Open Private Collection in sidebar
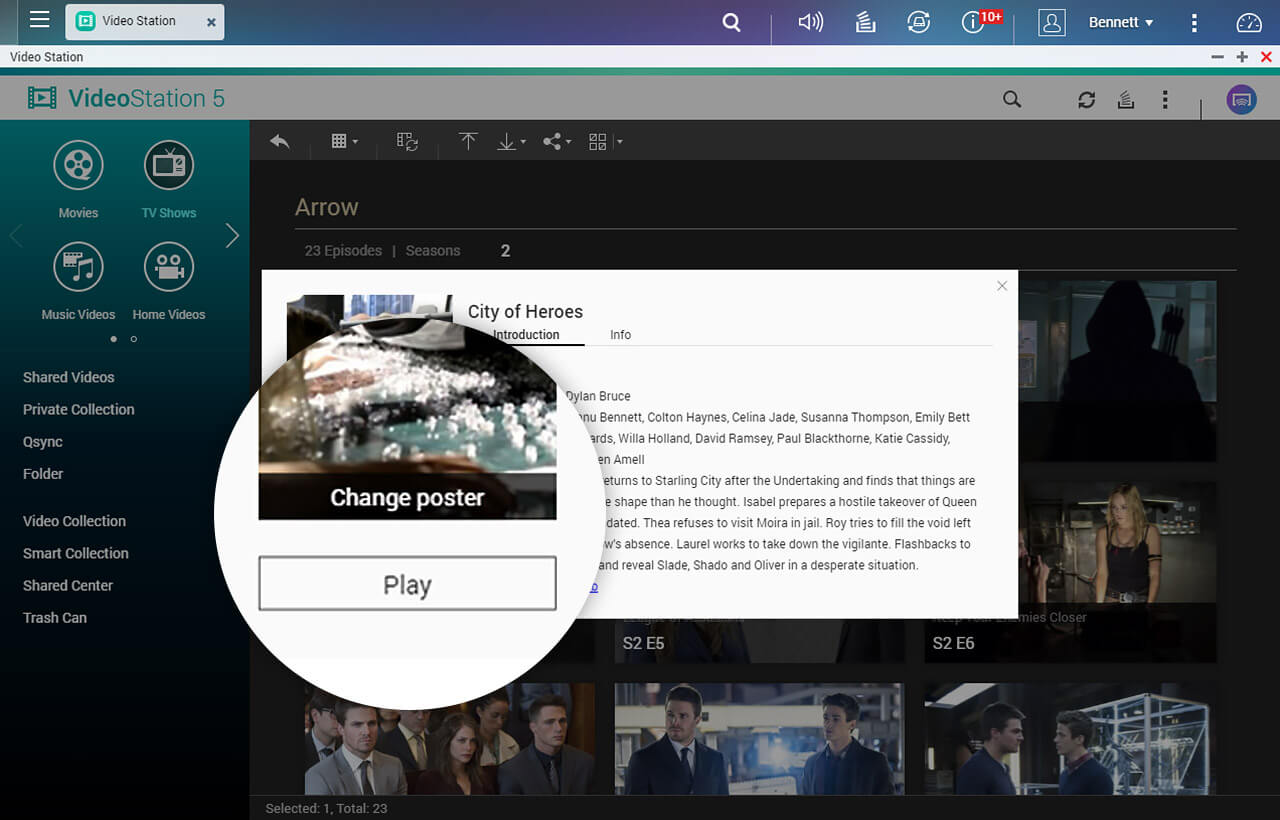Screen dimensions: 1280x820 [78, 409]
